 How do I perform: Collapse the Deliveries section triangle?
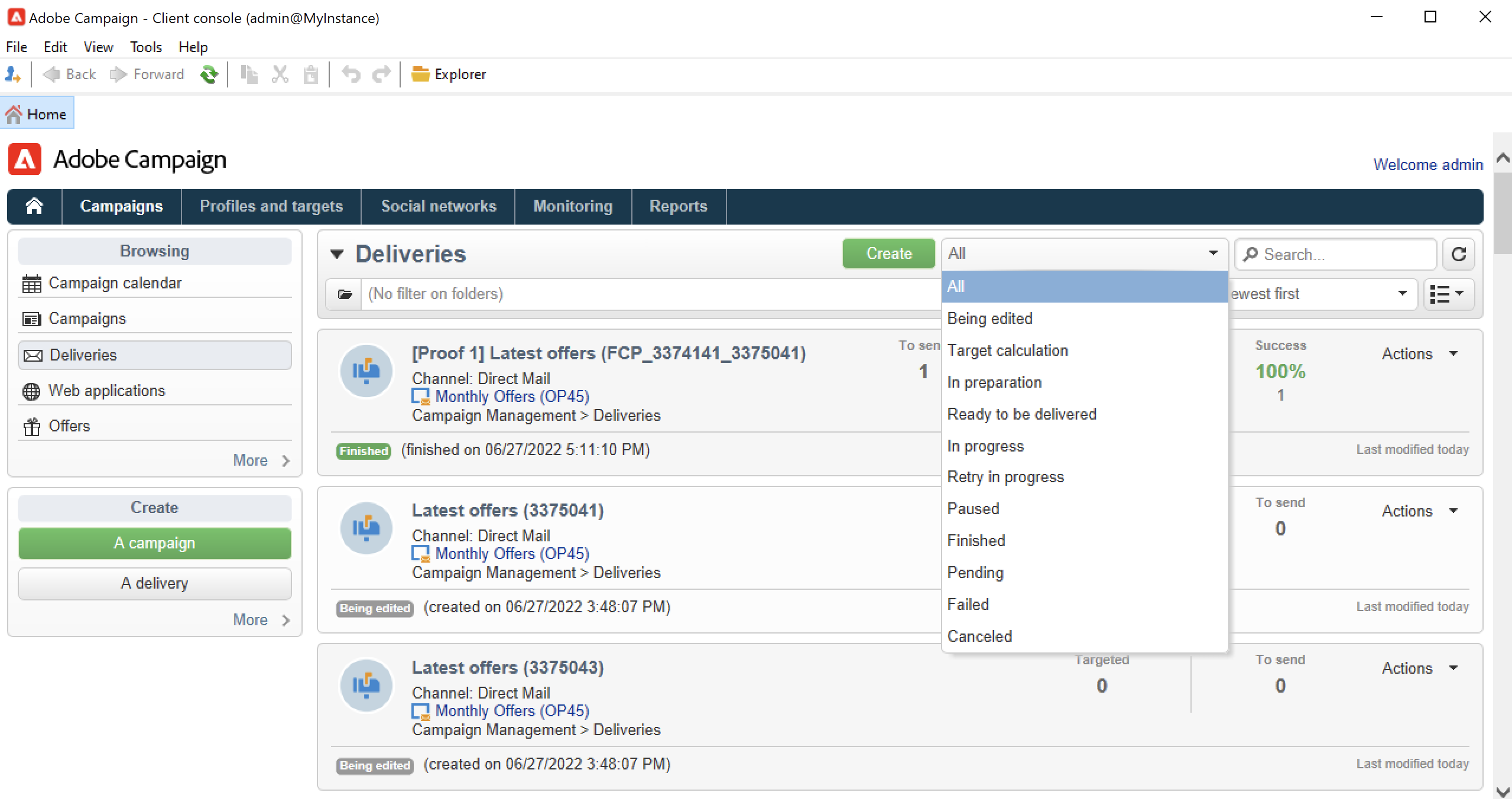[337, 254]
